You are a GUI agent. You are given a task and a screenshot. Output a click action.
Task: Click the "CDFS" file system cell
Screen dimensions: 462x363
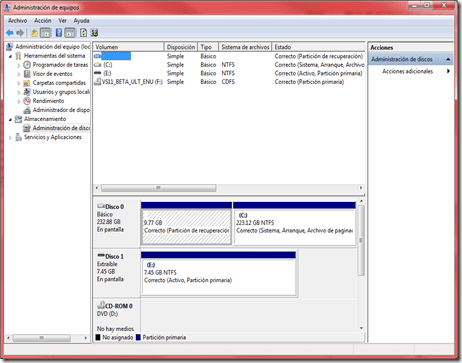tap(228, 82)
